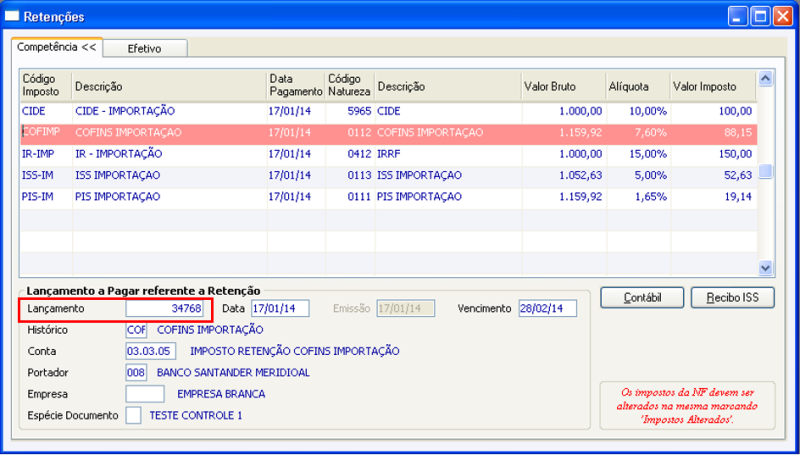Click the 1,65% alíquota cell
This screenshot has height=455, width=800.
[638, 197]
